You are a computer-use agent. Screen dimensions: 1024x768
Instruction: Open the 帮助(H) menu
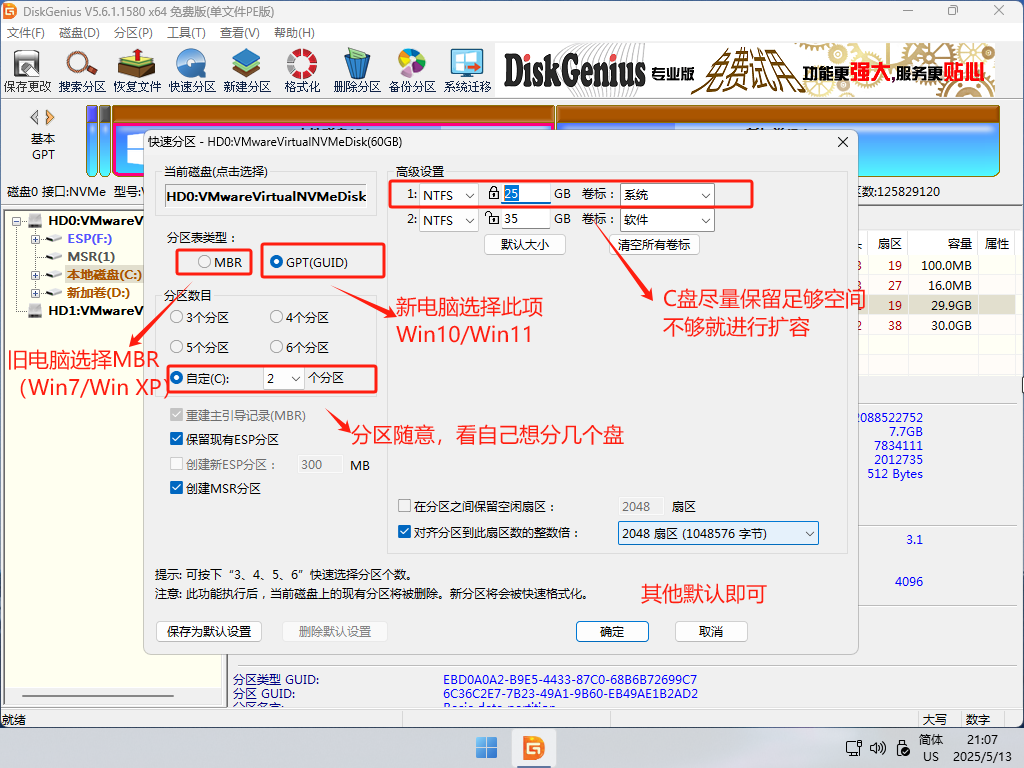tap(294, 33)
